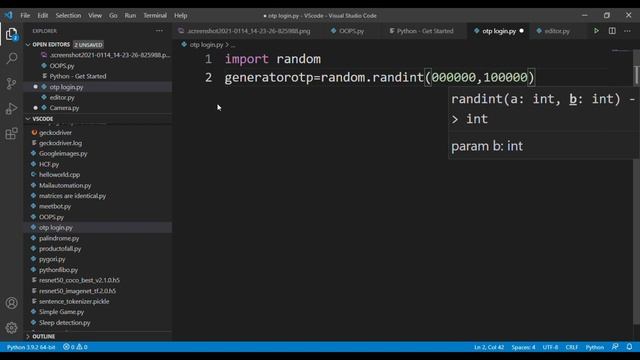Viewport: 640px width, 360px height.
Task: Open the Extensions view
Action: click(11, 133)
